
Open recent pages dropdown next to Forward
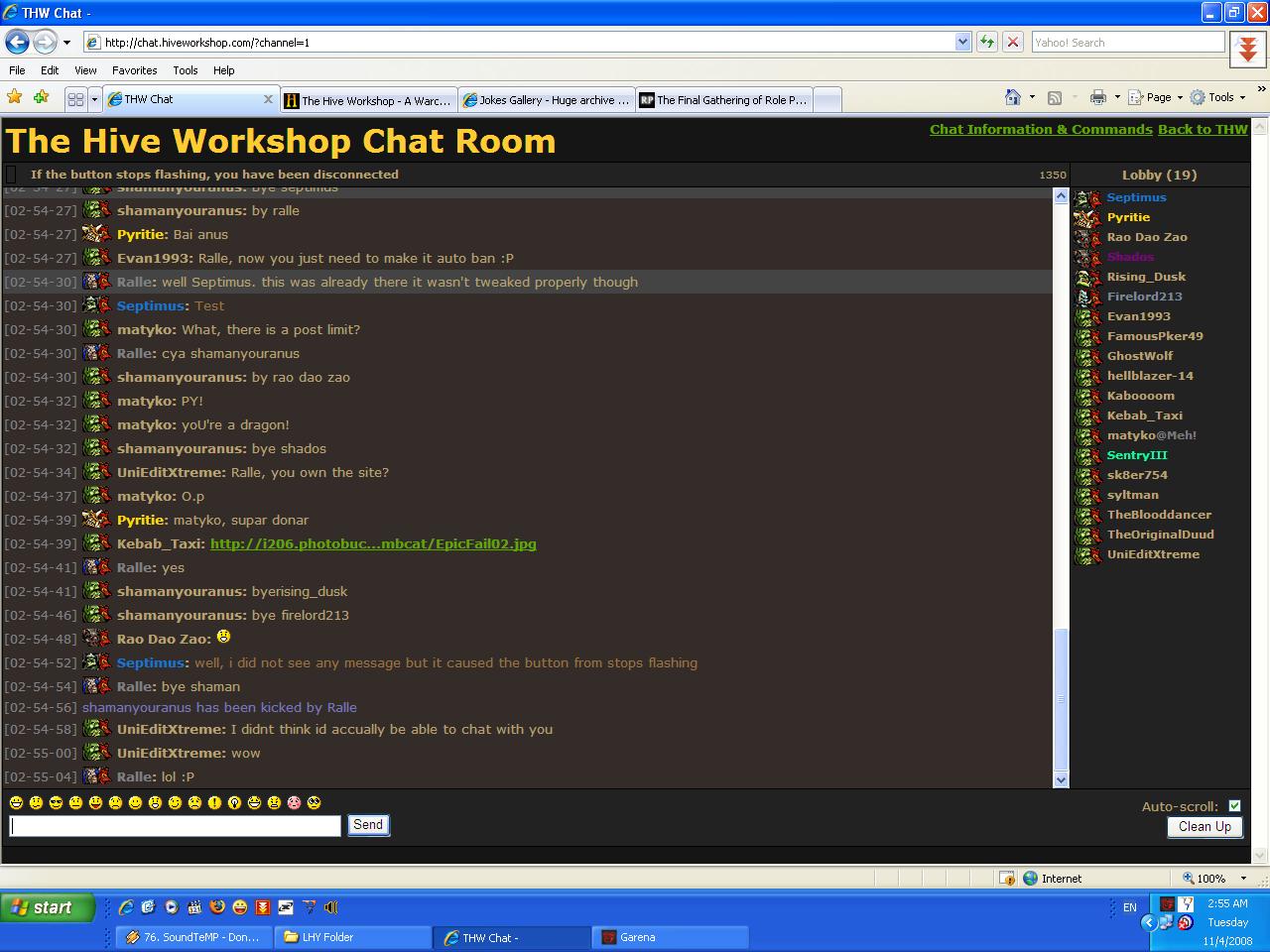click(66, 43)
